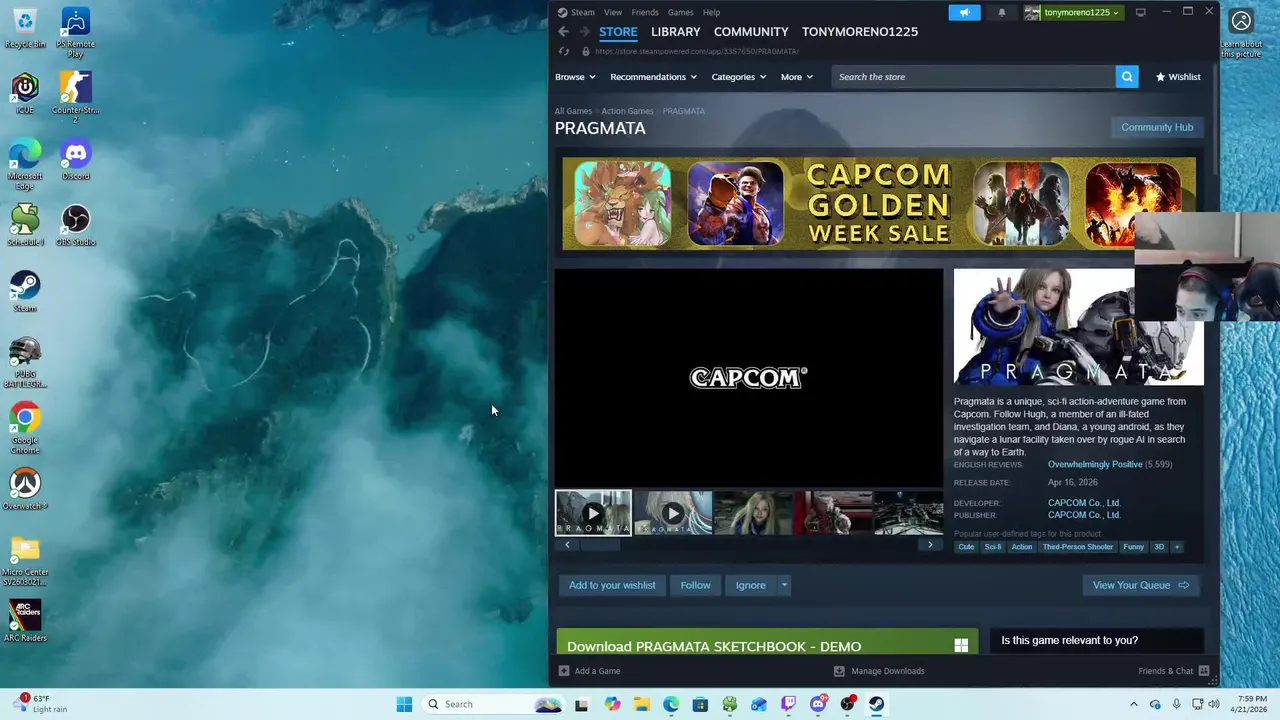Open the View menu
The width and height of the screenshot is (1280, 720).
pos(613,12)
